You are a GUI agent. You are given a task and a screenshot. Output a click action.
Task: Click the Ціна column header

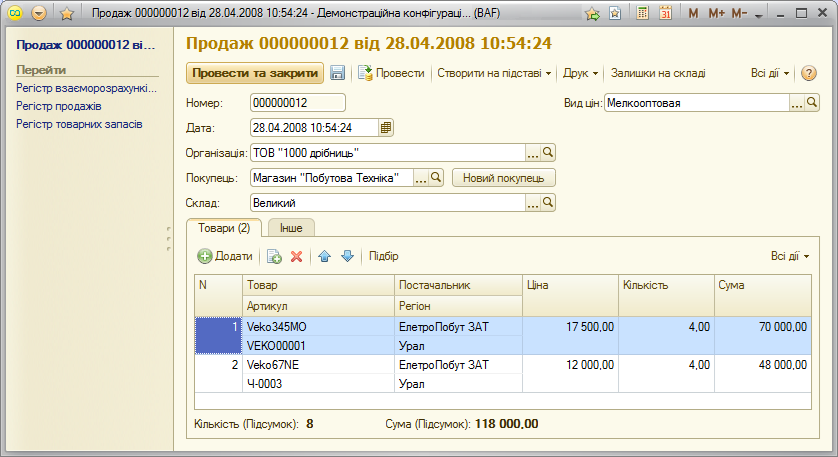click(x=570, y=295)
